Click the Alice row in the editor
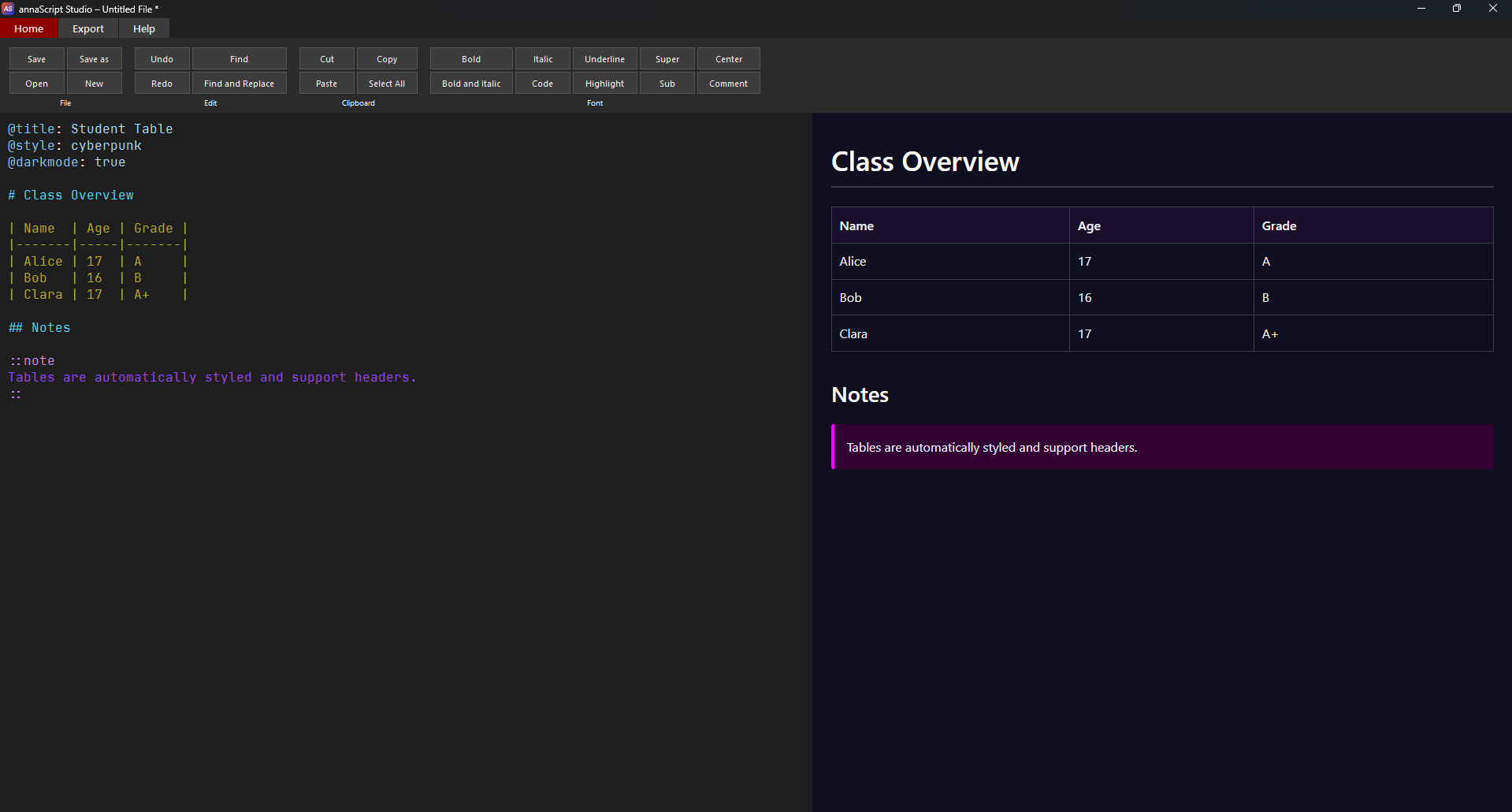This screenshot has height=812, width=1512. [98, 262]
